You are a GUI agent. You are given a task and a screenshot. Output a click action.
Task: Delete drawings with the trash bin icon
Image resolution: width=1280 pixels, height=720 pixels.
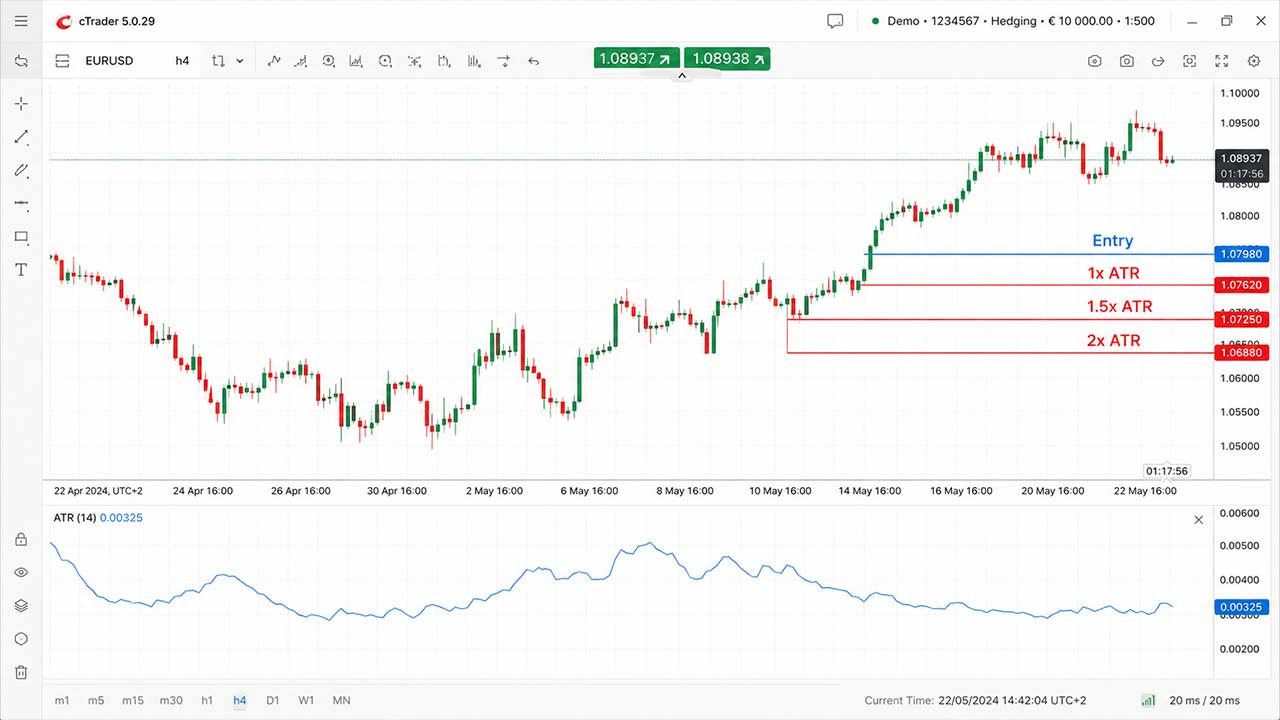pyautogui.click(x=21, y=673)
